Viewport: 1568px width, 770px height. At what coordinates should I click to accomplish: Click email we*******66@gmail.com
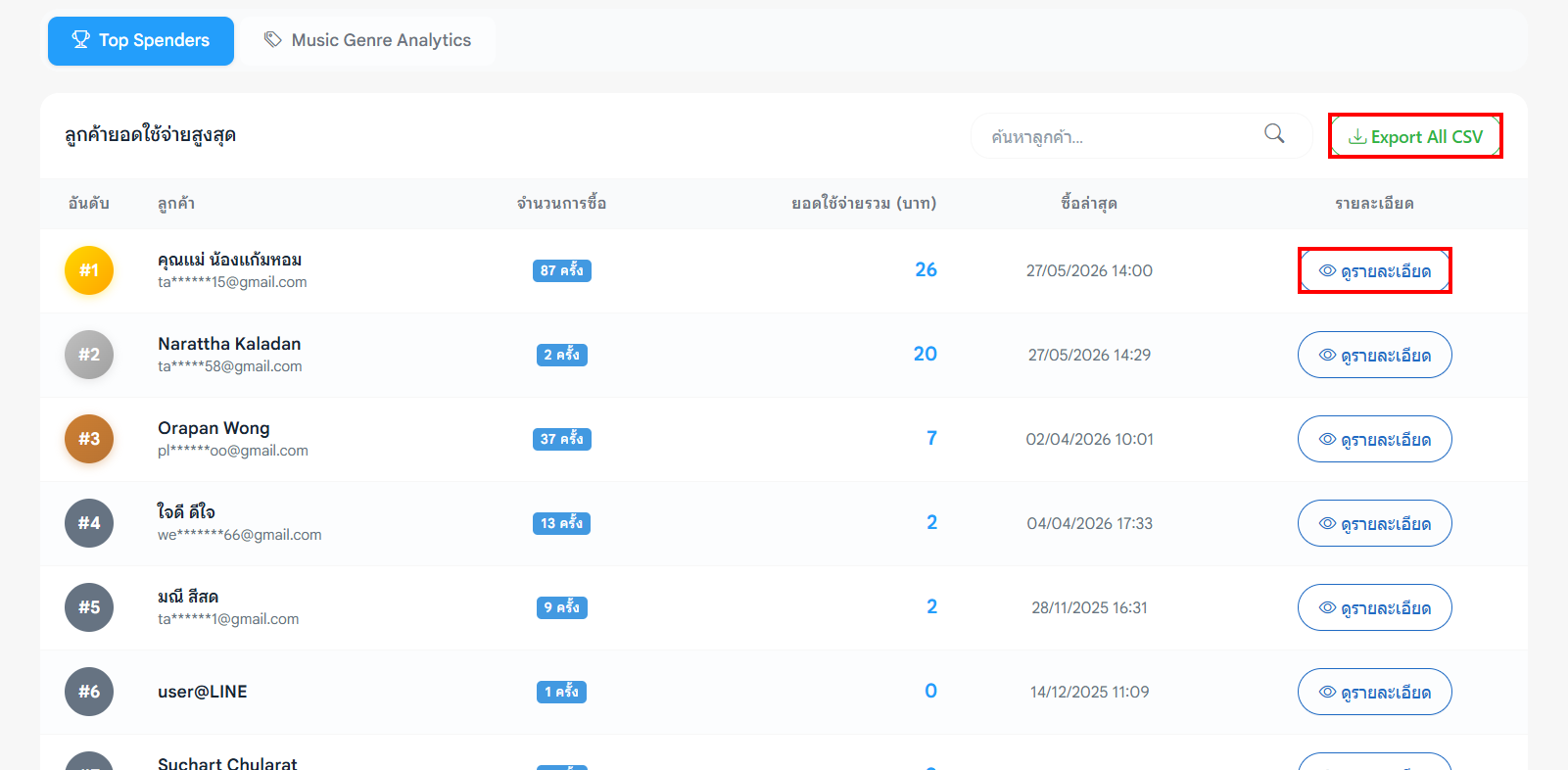[x=240, y=535]
